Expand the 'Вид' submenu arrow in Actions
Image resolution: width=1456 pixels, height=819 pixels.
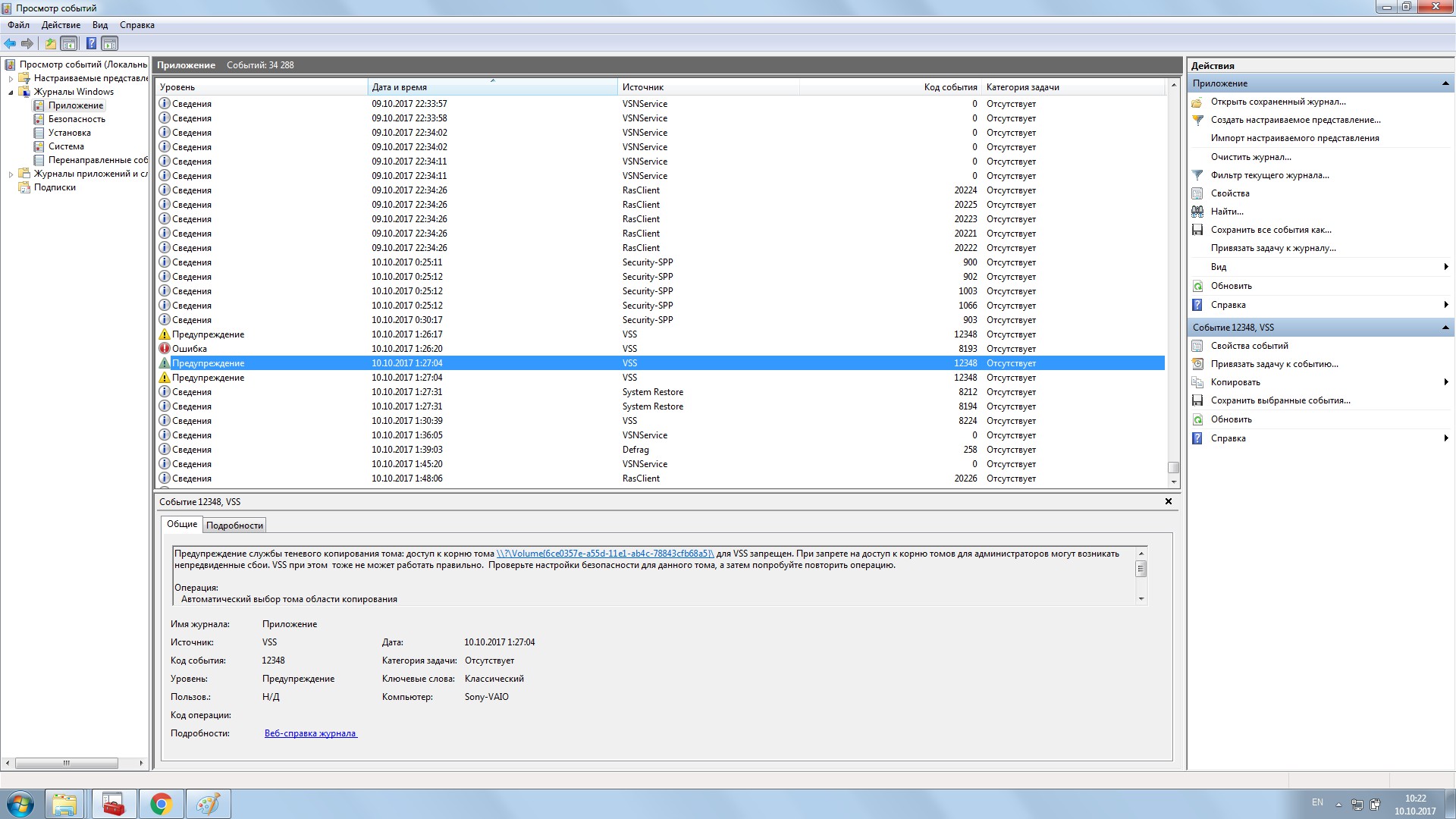pyautogui.click(x=1445, y=267)
